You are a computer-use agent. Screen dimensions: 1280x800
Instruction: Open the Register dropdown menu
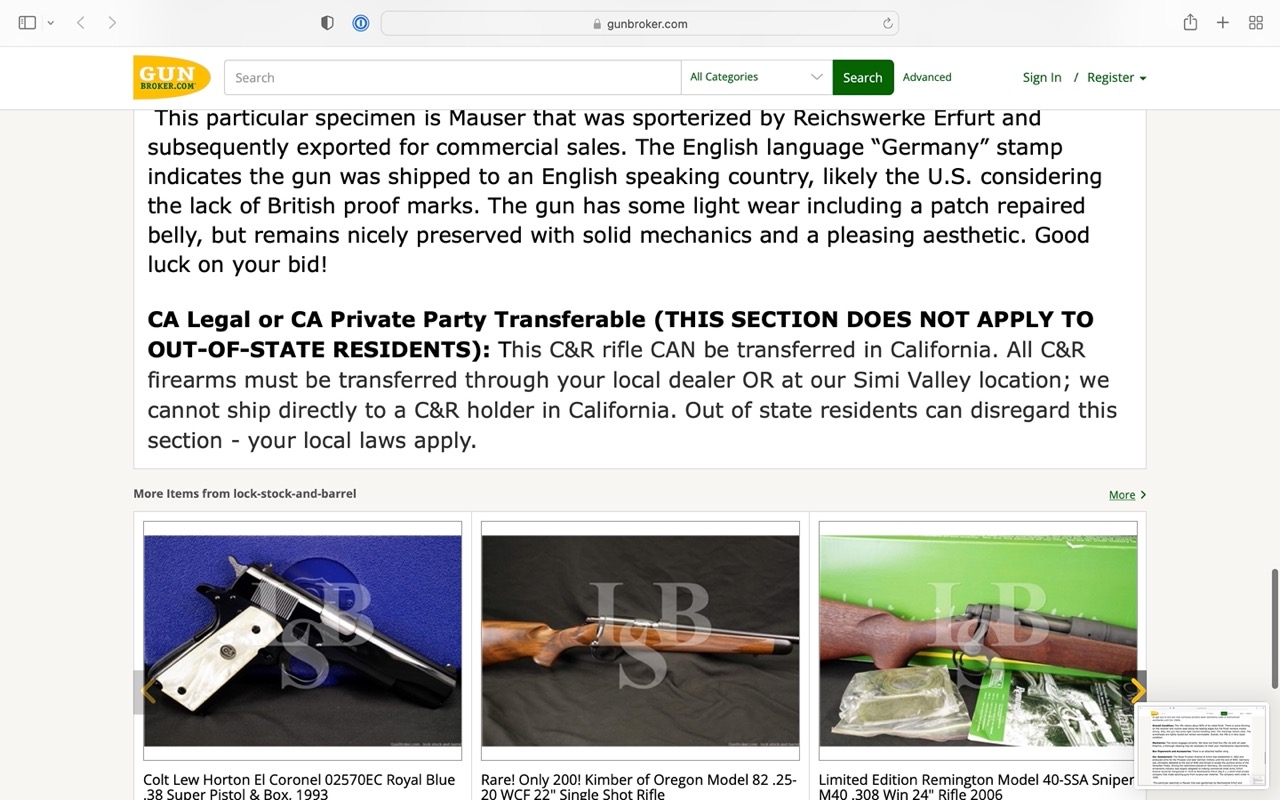(x=1116, y=77)
